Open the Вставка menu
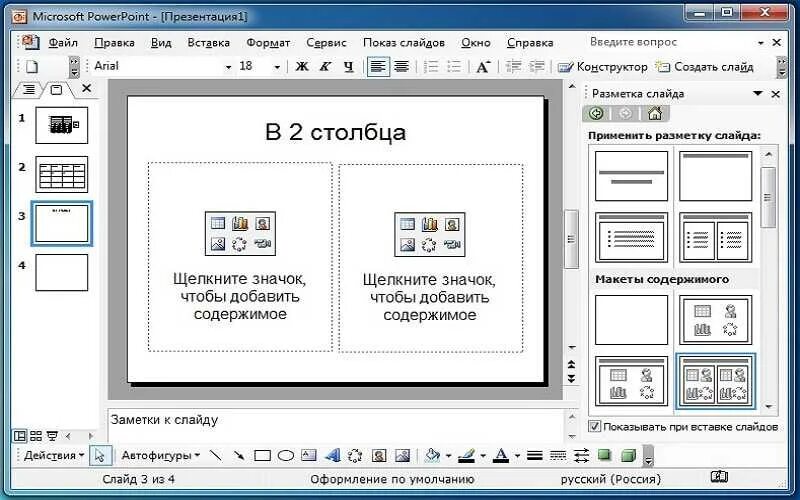Screen dimensions: 800x500 point(208,43)
